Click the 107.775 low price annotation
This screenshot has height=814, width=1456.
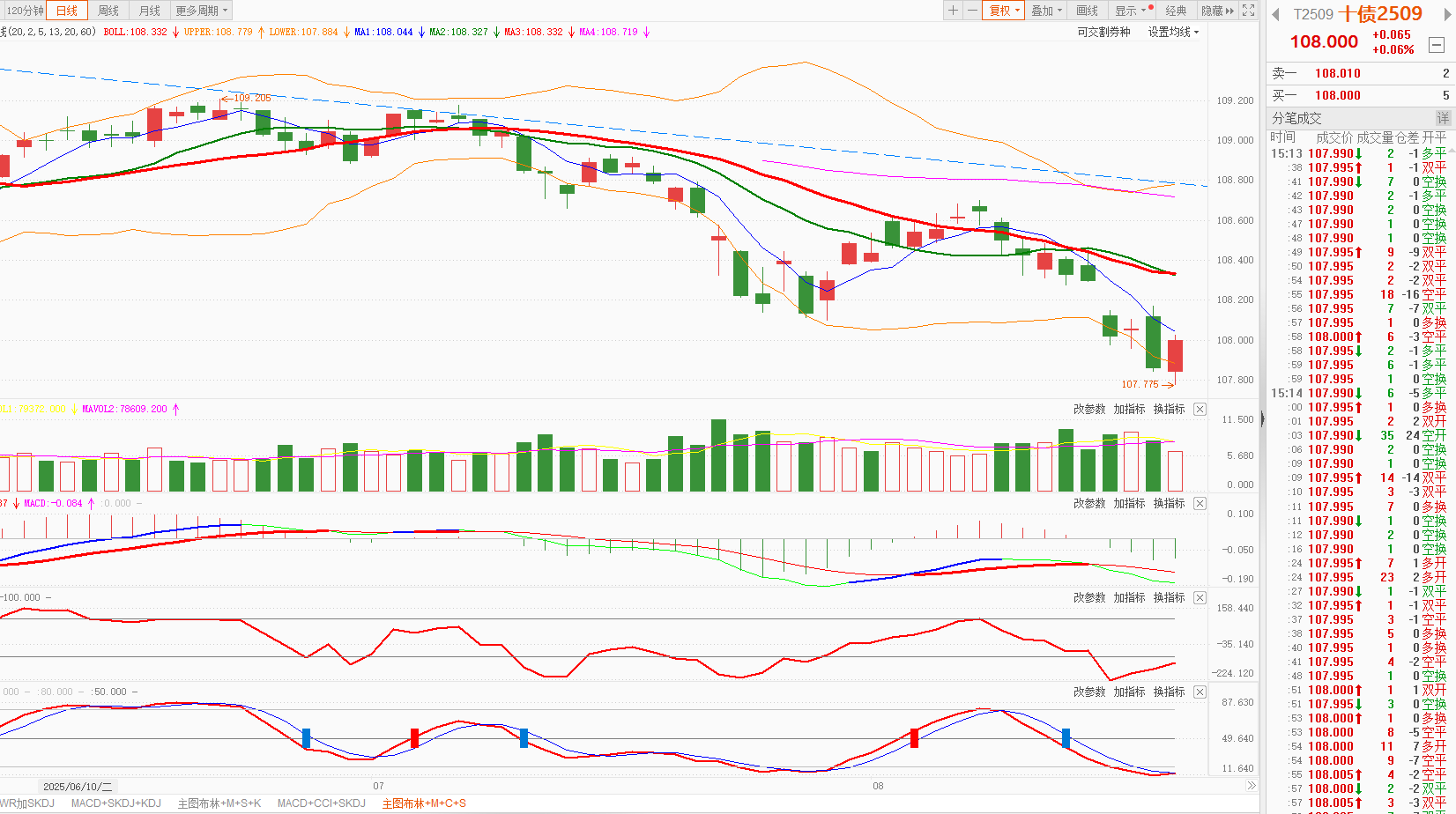tap(1140, 384)
